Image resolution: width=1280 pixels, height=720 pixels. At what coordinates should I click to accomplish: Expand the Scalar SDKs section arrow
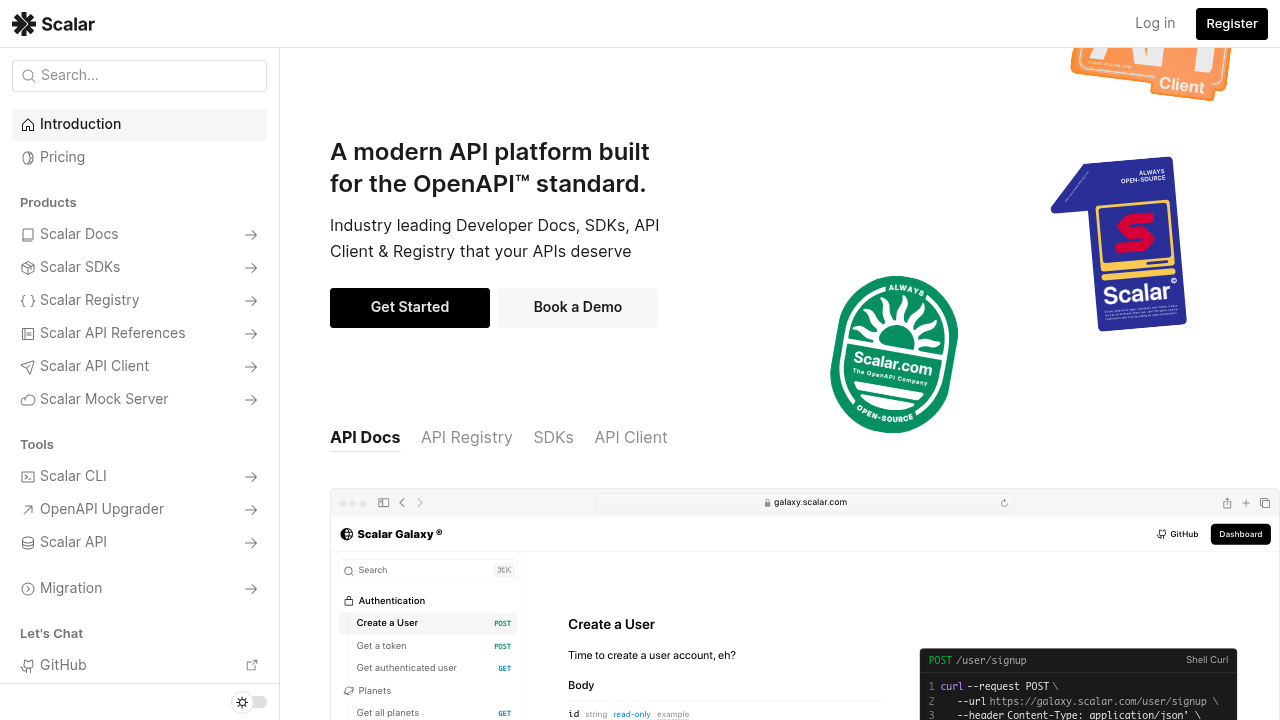[x=251, y=268]
